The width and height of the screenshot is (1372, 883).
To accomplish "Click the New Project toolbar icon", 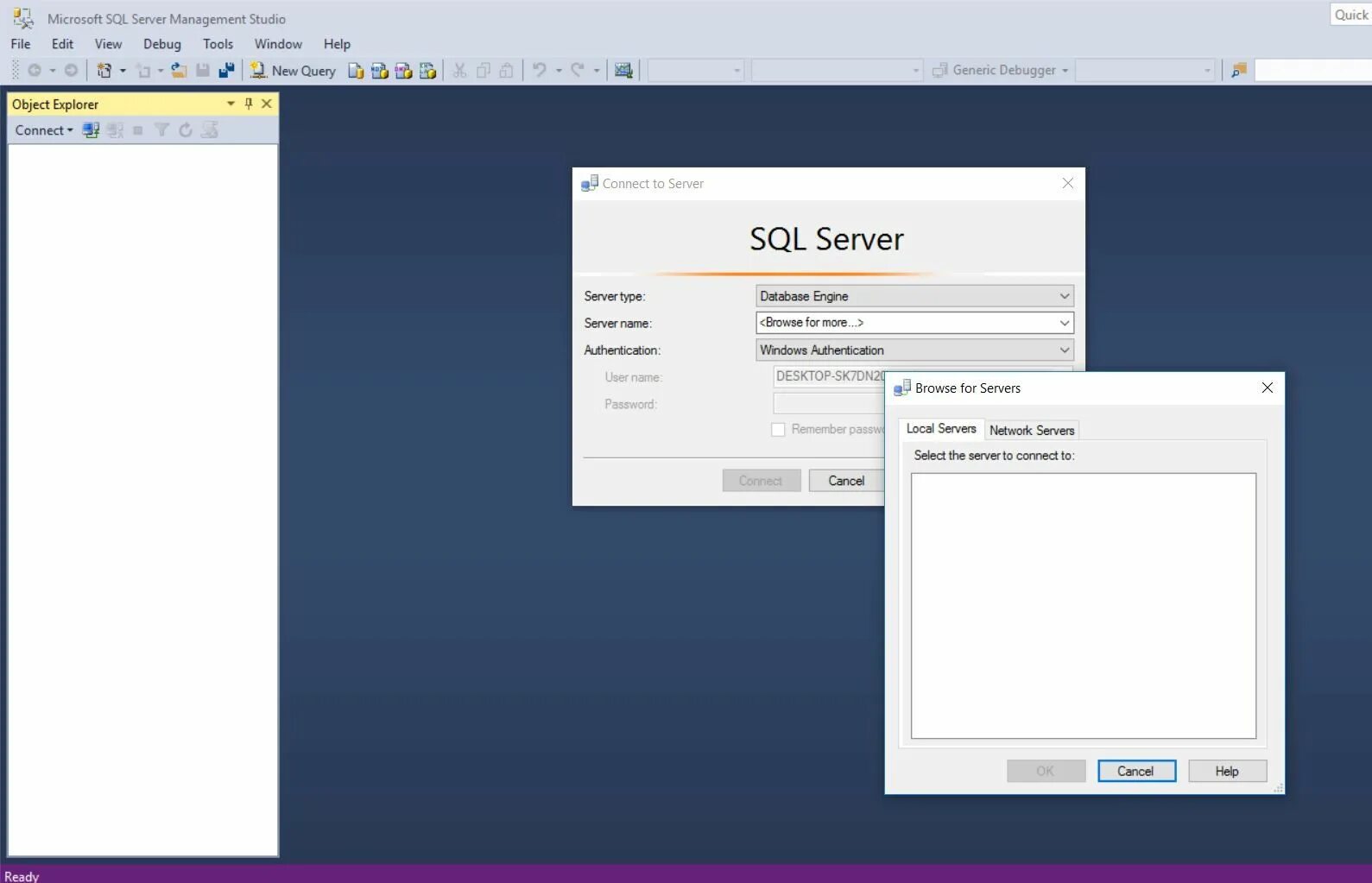I will pos(104,71).
